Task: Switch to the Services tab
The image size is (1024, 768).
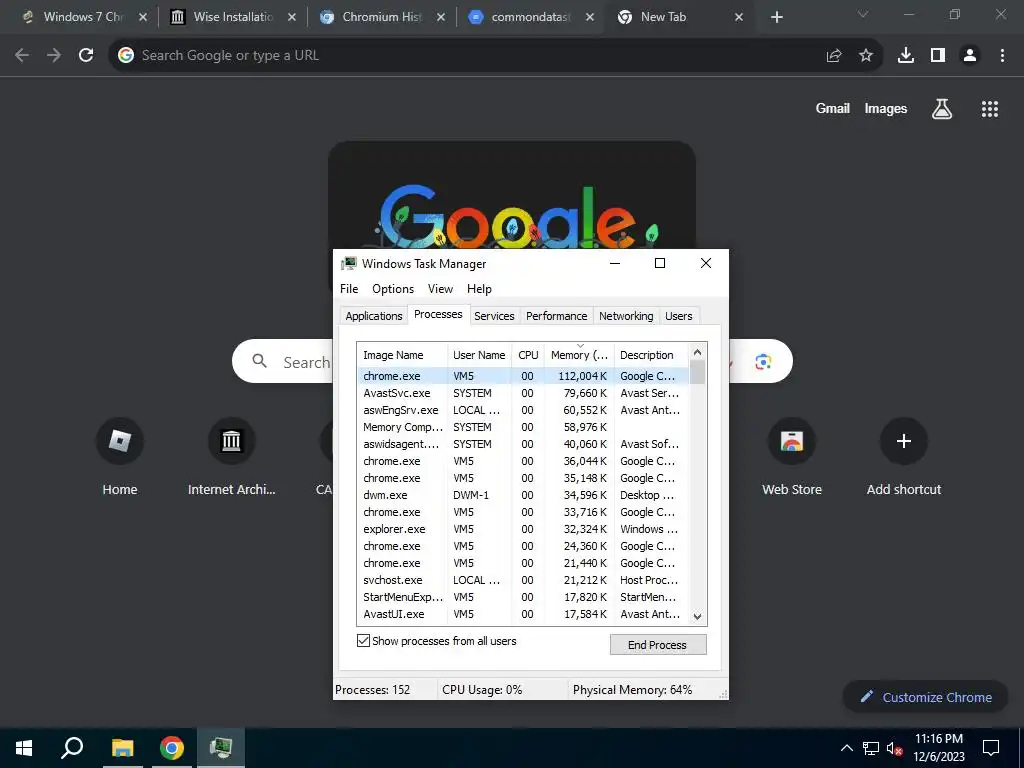Action: click(494, 316)
